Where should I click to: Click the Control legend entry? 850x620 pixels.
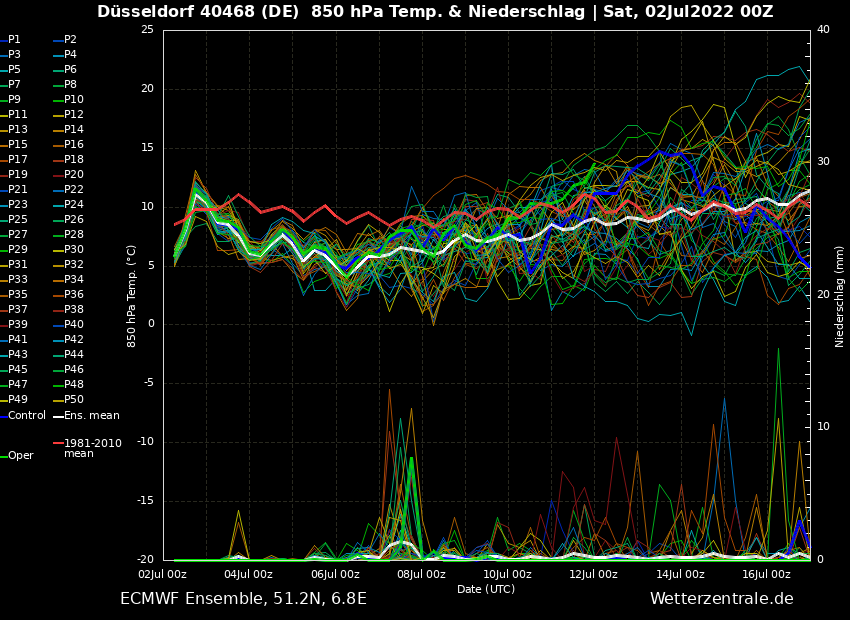tap(27, 415)
